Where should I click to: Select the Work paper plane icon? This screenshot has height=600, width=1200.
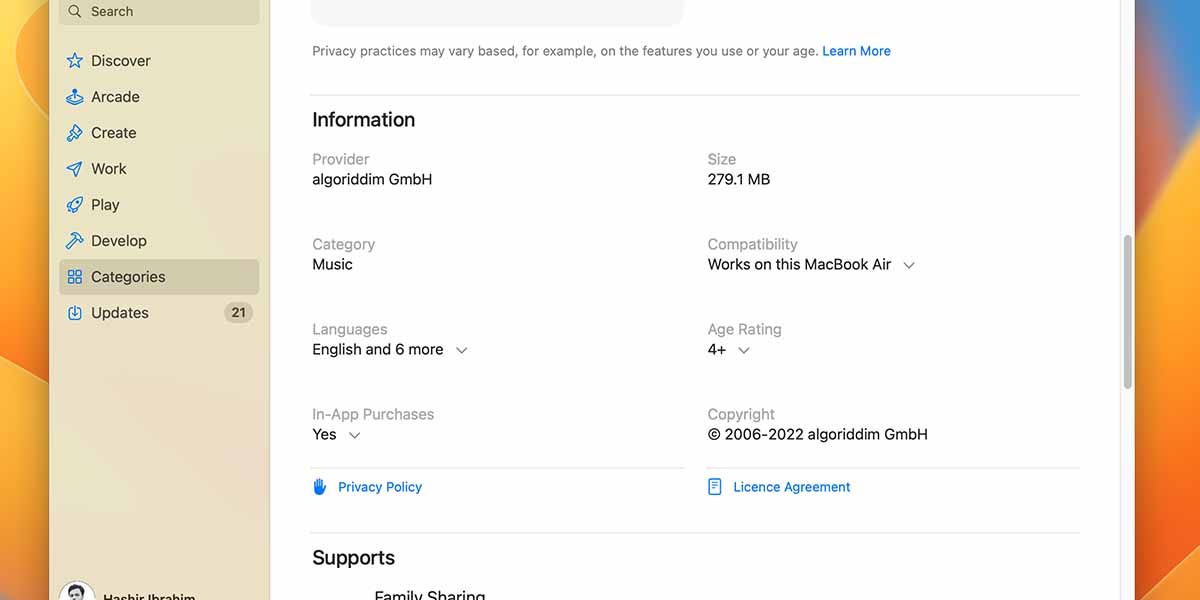pyautogui.click(x=75, y=169)
